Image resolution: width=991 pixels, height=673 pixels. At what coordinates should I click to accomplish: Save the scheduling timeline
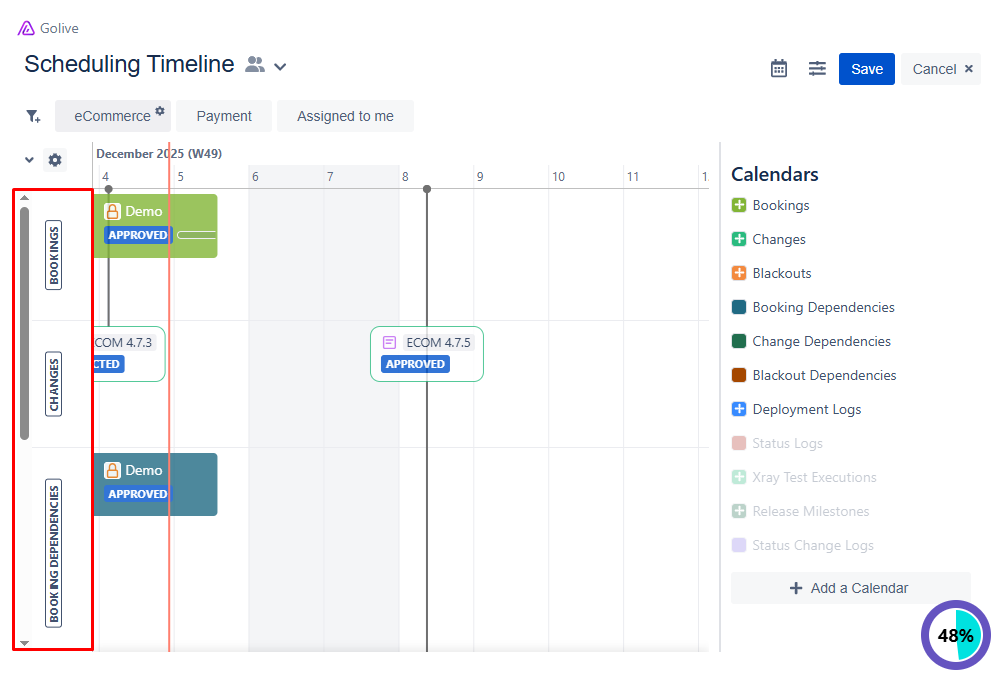(866, 69)
